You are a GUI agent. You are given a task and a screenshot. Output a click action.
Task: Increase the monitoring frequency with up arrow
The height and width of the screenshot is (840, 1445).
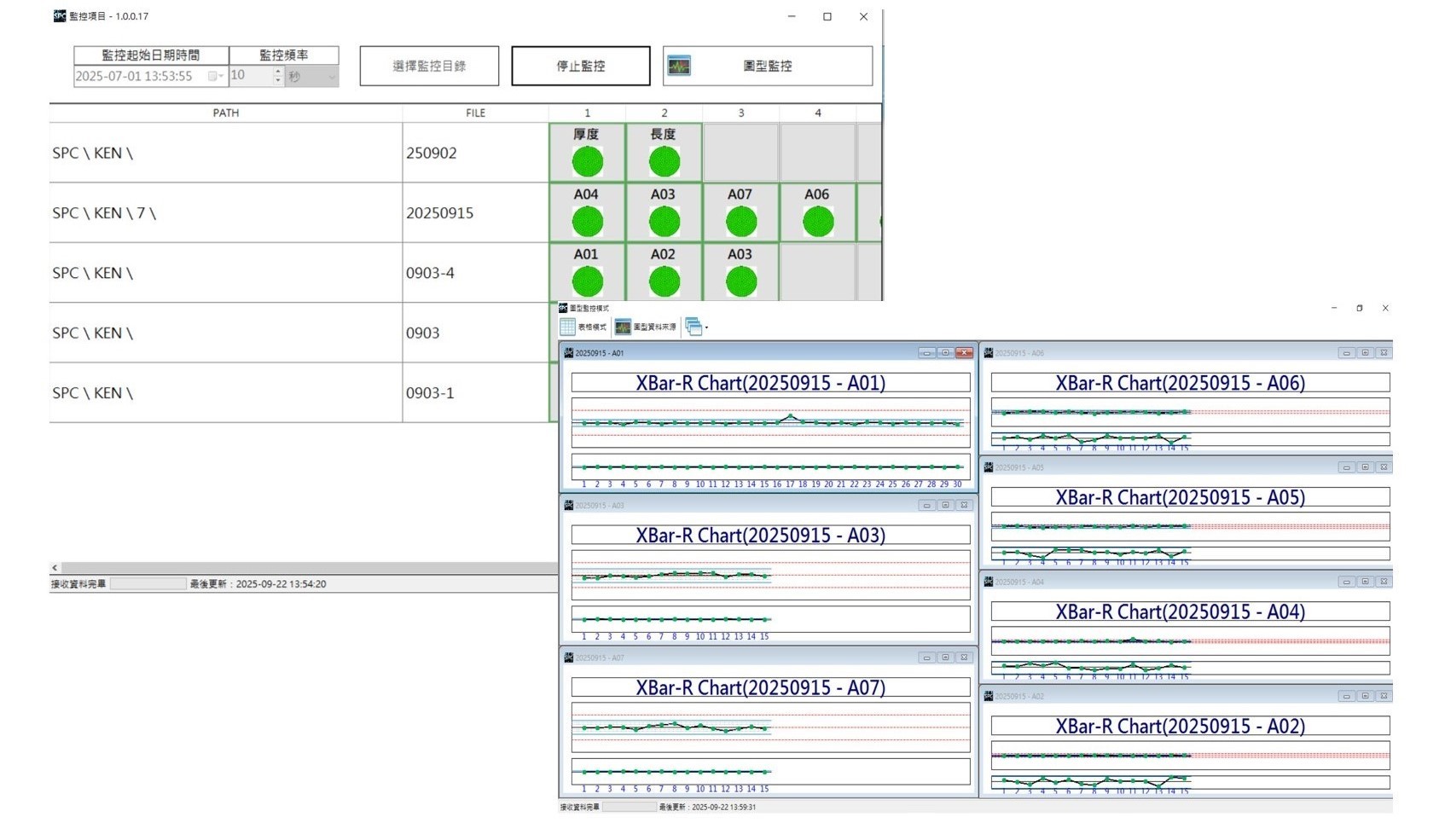[278, 72]
